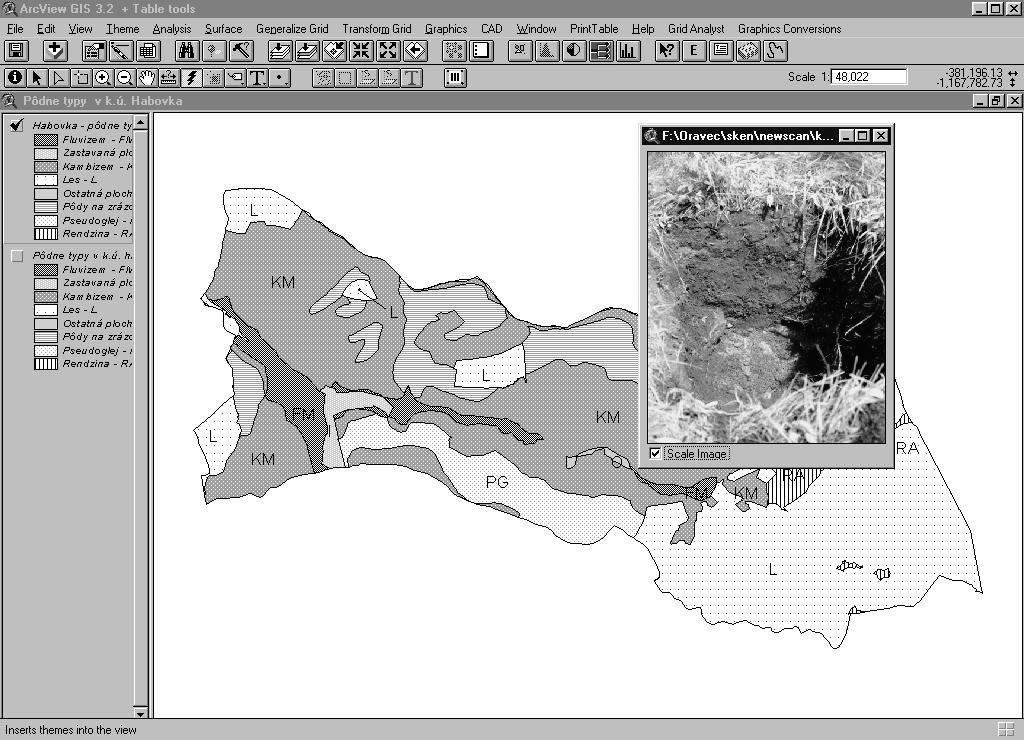Select the Zoom Out magnifier tool

coord(125,78)
